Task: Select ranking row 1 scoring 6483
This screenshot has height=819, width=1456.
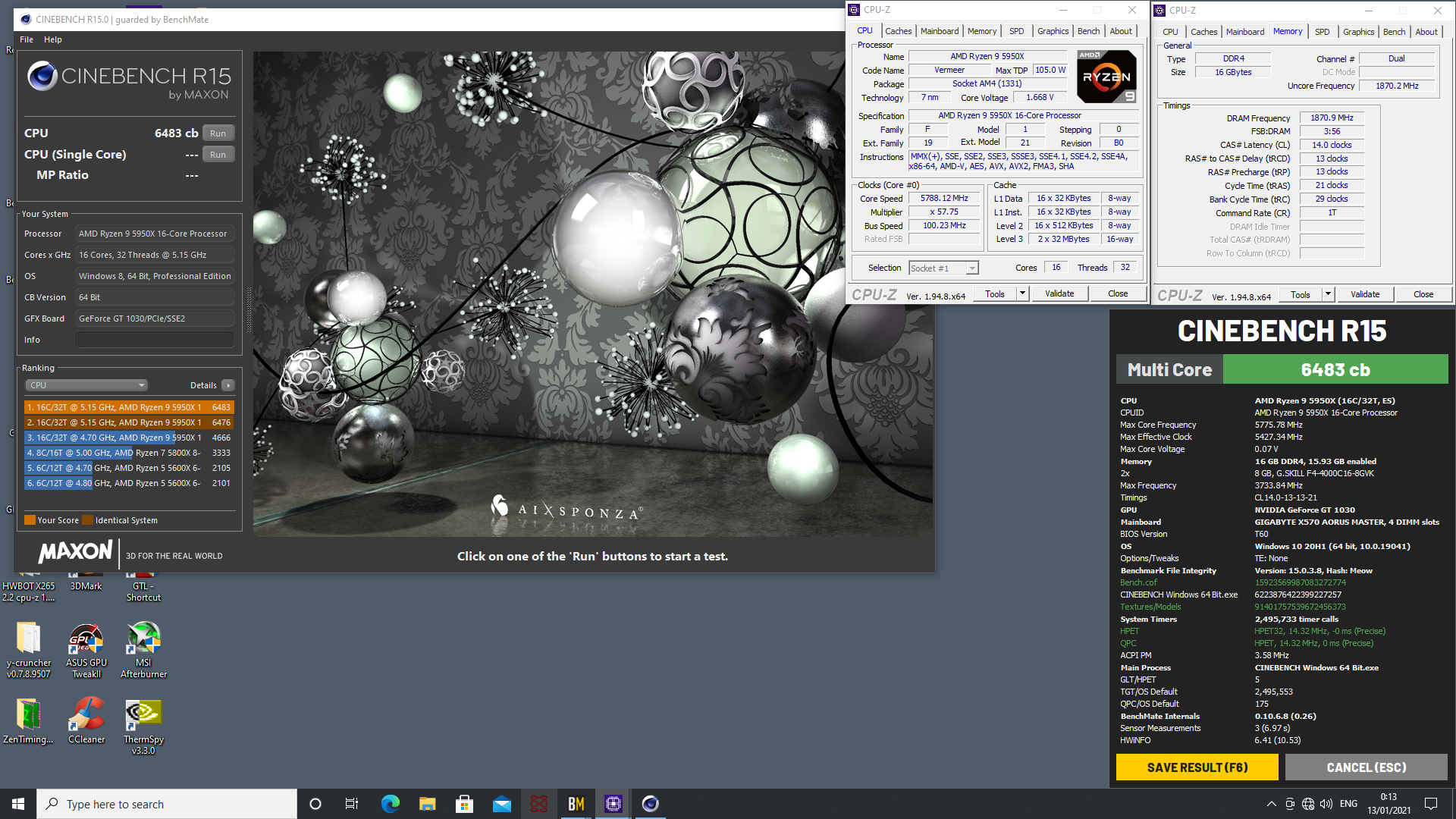Action: pos(129,407)
